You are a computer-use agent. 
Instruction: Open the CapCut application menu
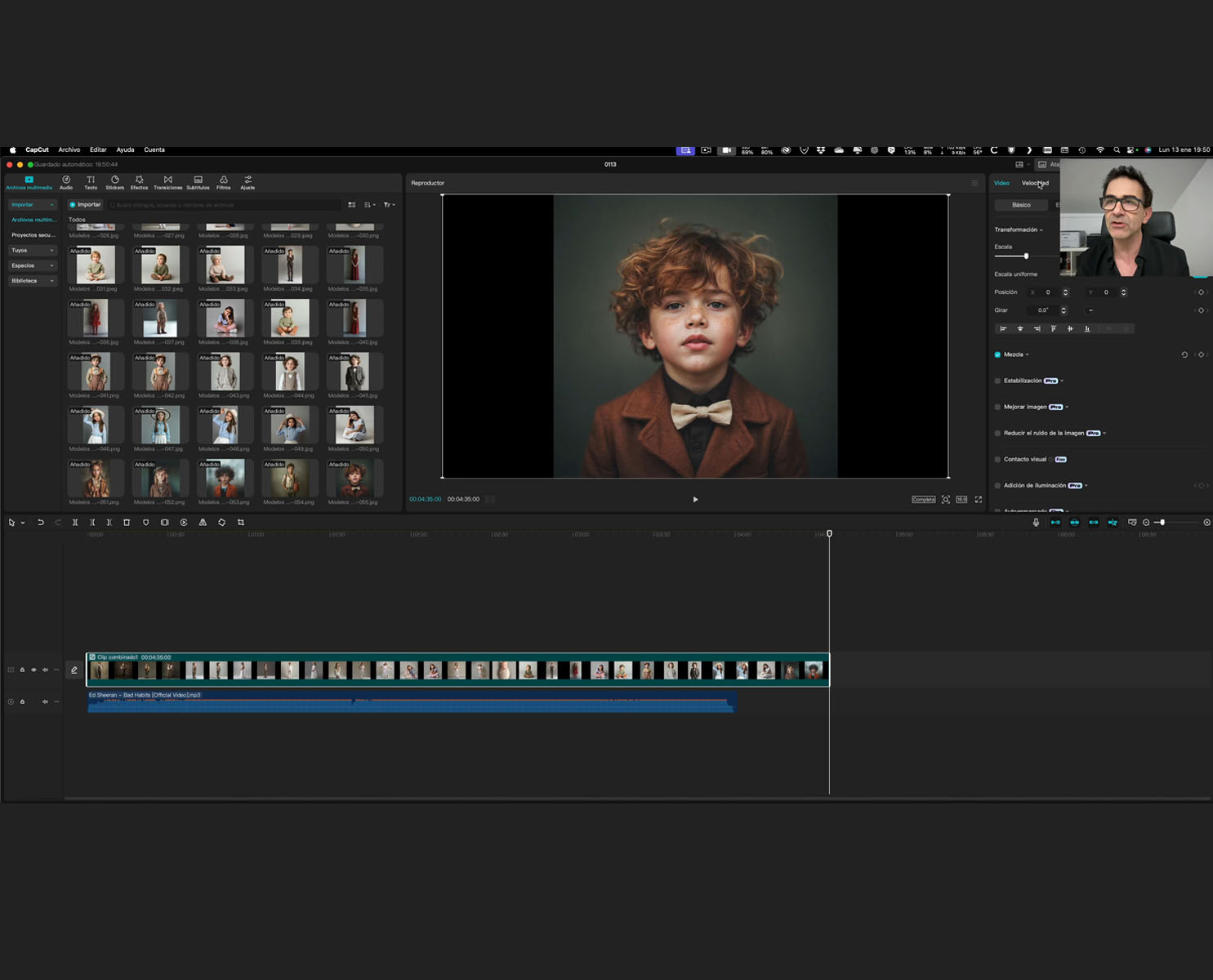coord(37,150)
